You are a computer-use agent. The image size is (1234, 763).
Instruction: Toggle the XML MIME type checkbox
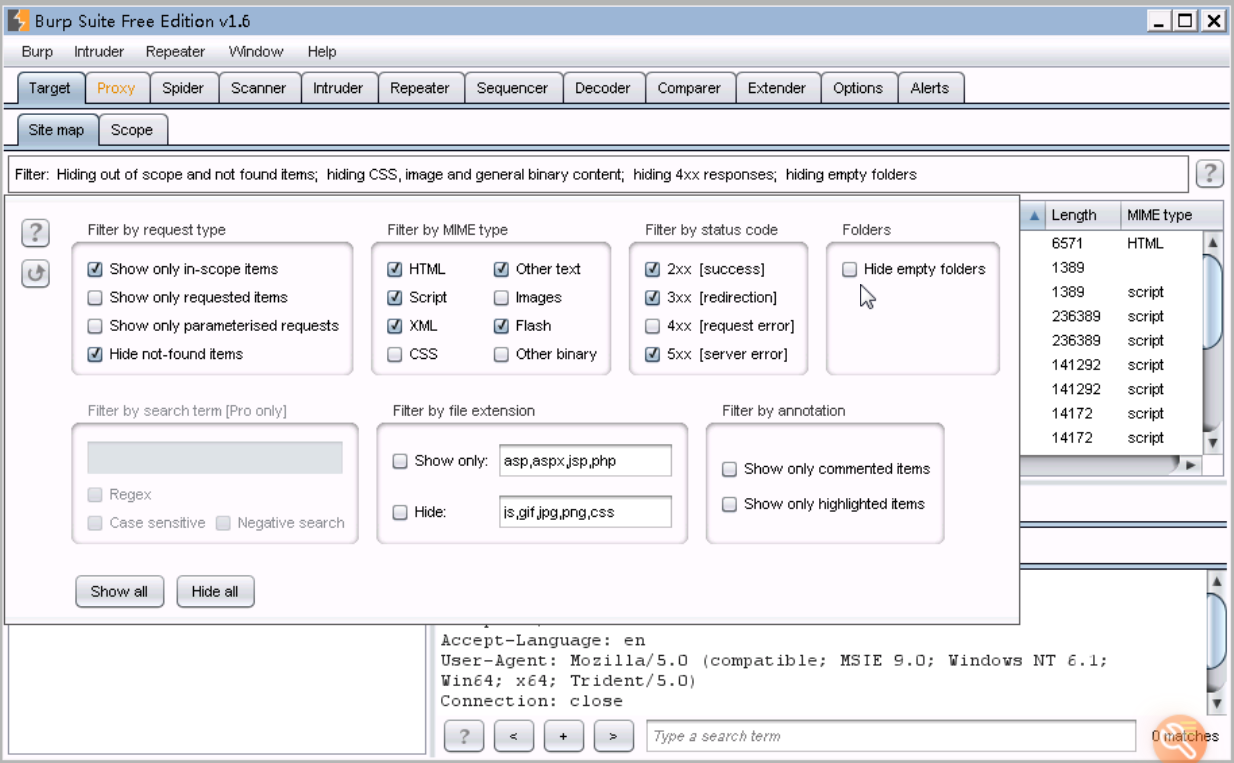coord(395,326)
